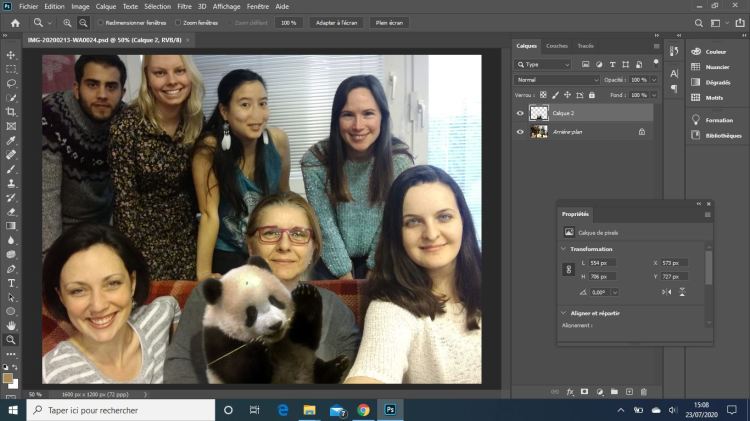750x421 pixels.
Task: Open the Sélection menu
Action: click(157, 6)
